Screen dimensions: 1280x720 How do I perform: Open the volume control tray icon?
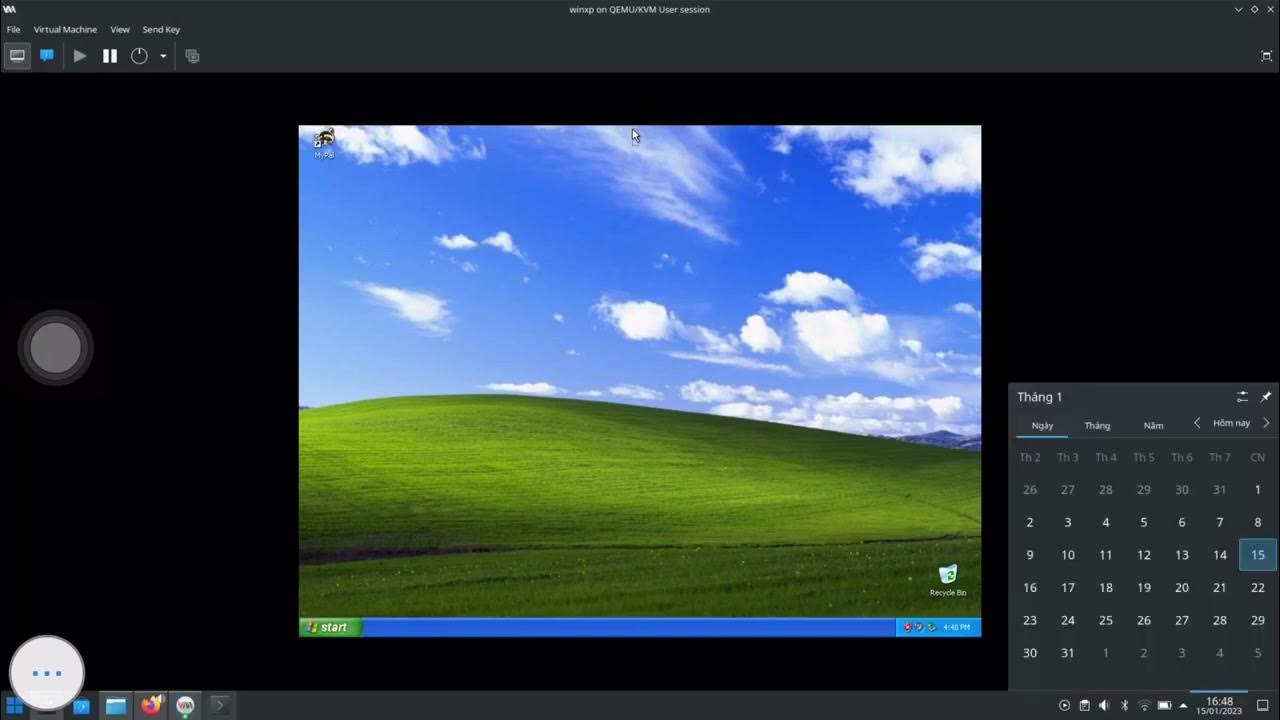1104,706
